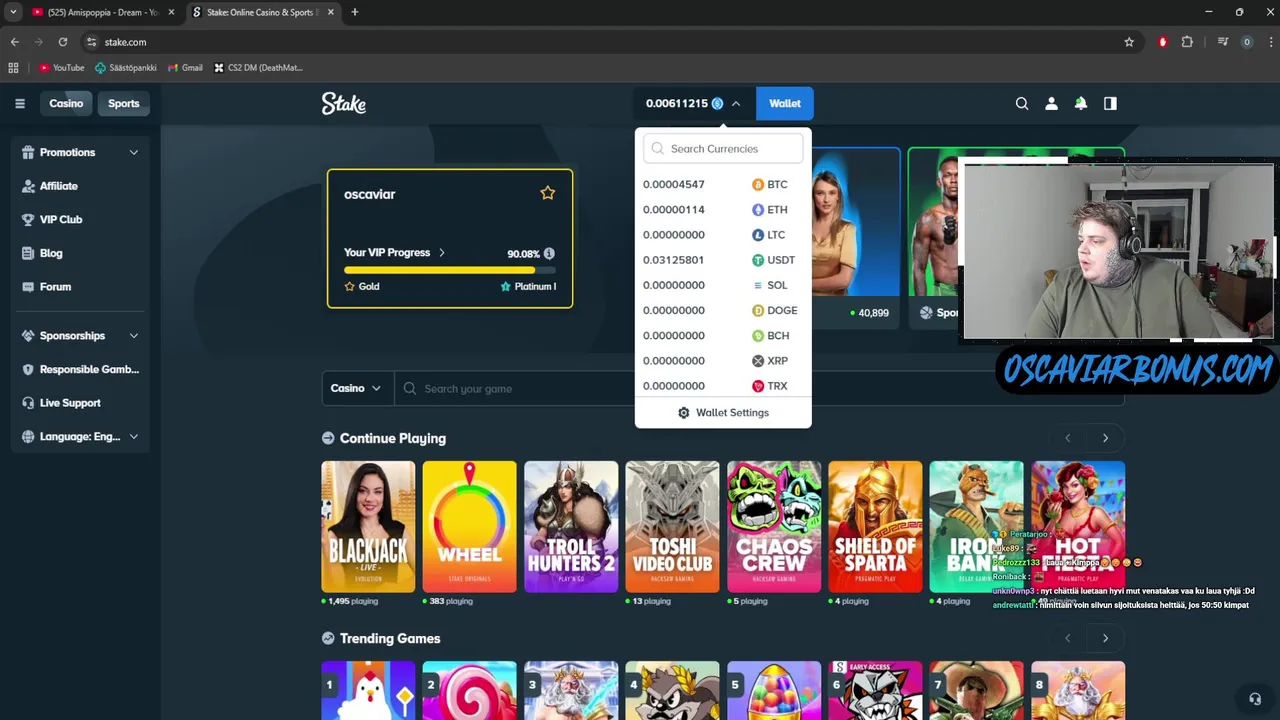Select the BCH coin icon

(x=758, y=336)
